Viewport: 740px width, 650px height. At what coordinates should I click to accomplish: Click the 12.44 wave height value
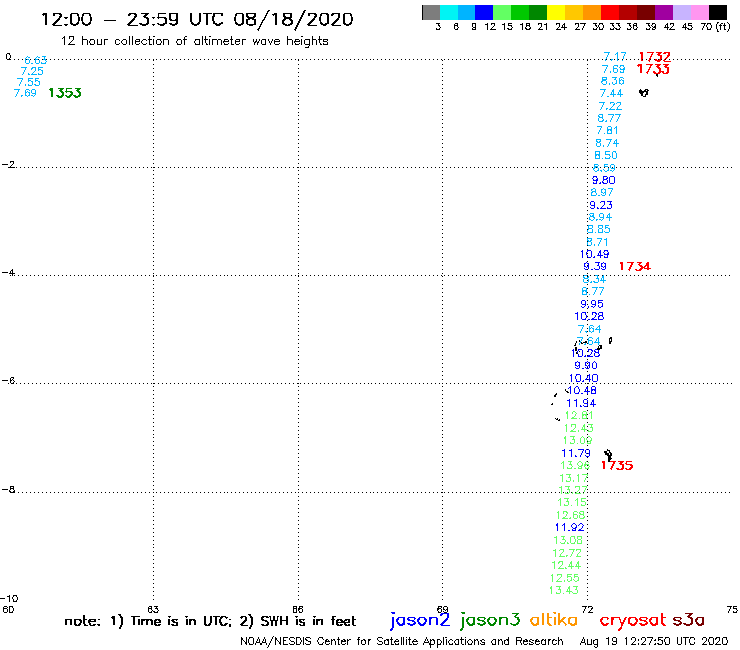tap(566, 565)
